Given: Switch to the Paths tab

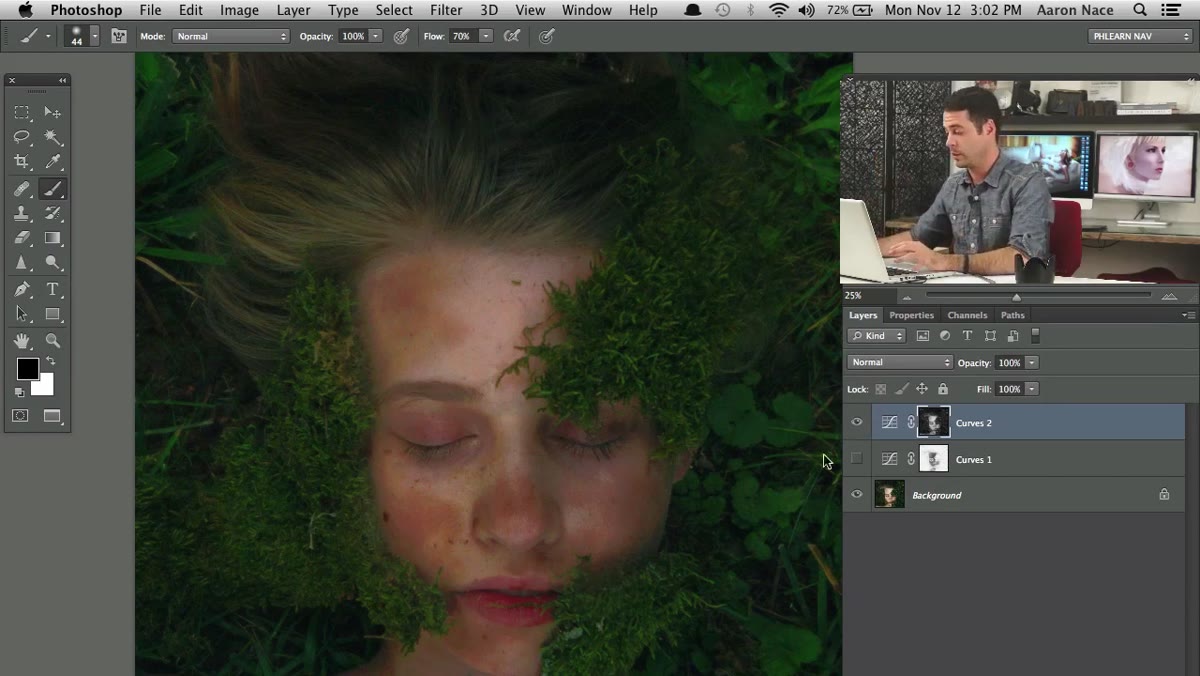Looking at the screenshot, I should click(1012, 315).
